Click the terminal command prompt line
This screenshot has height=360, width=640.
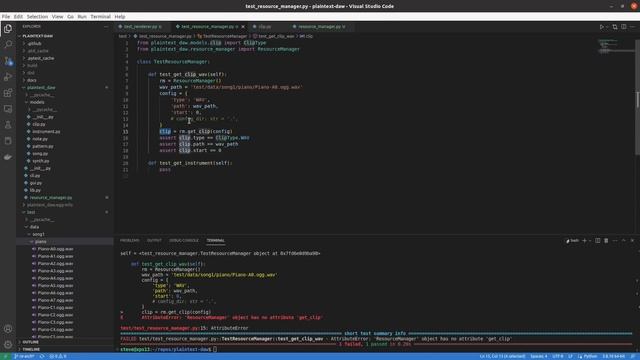167,349
